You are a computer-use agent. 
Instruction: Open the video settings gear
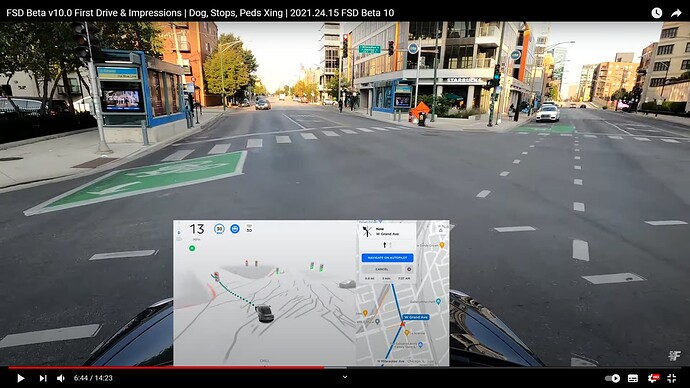click(653, 378)
